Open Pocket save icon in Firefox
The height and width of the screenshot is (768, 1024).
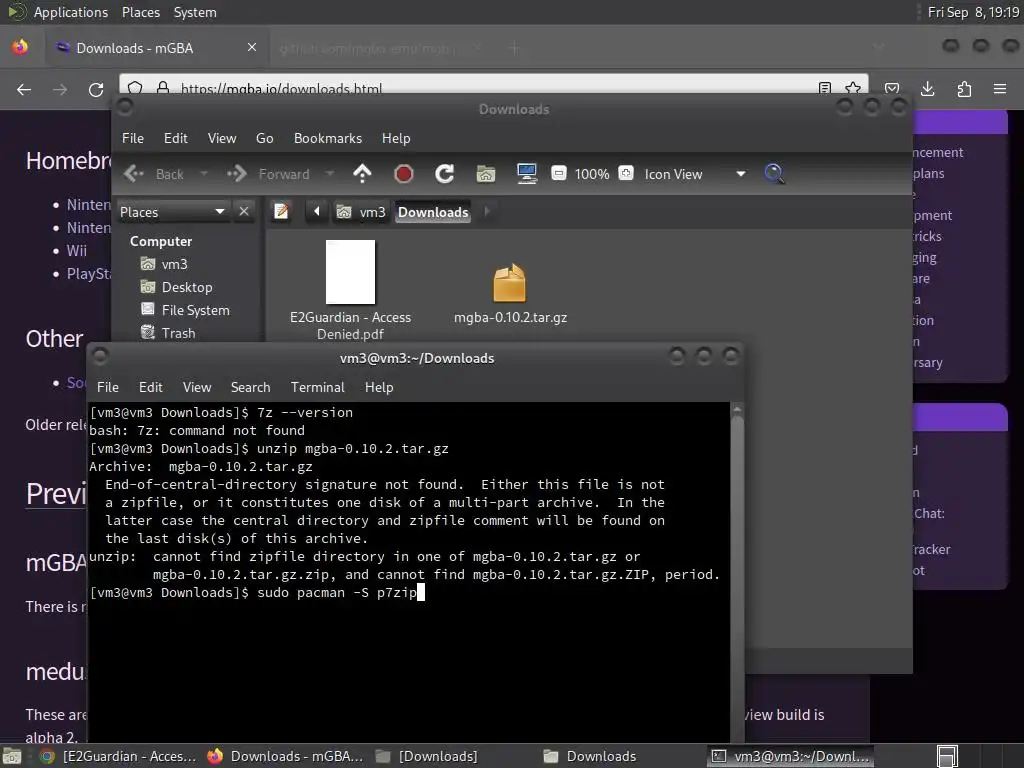pyautogui.click(x=892, y=89)
